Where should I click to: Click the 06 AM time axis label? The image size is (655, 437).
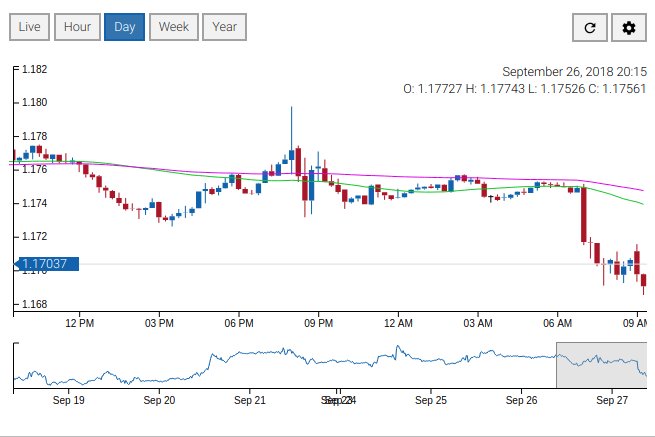(x=558, y=323)
